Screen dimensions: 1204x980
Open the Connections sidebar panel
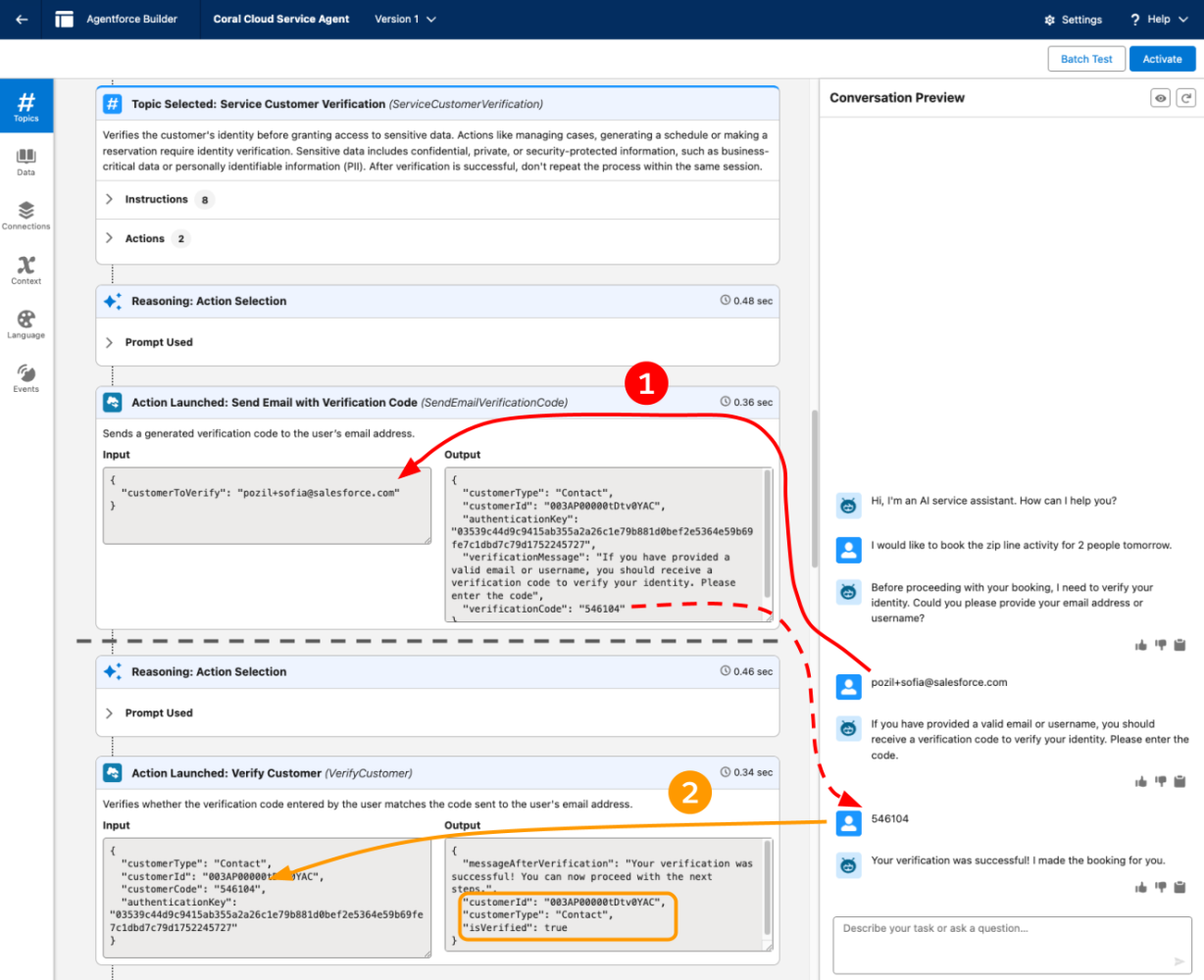(26, 216)
